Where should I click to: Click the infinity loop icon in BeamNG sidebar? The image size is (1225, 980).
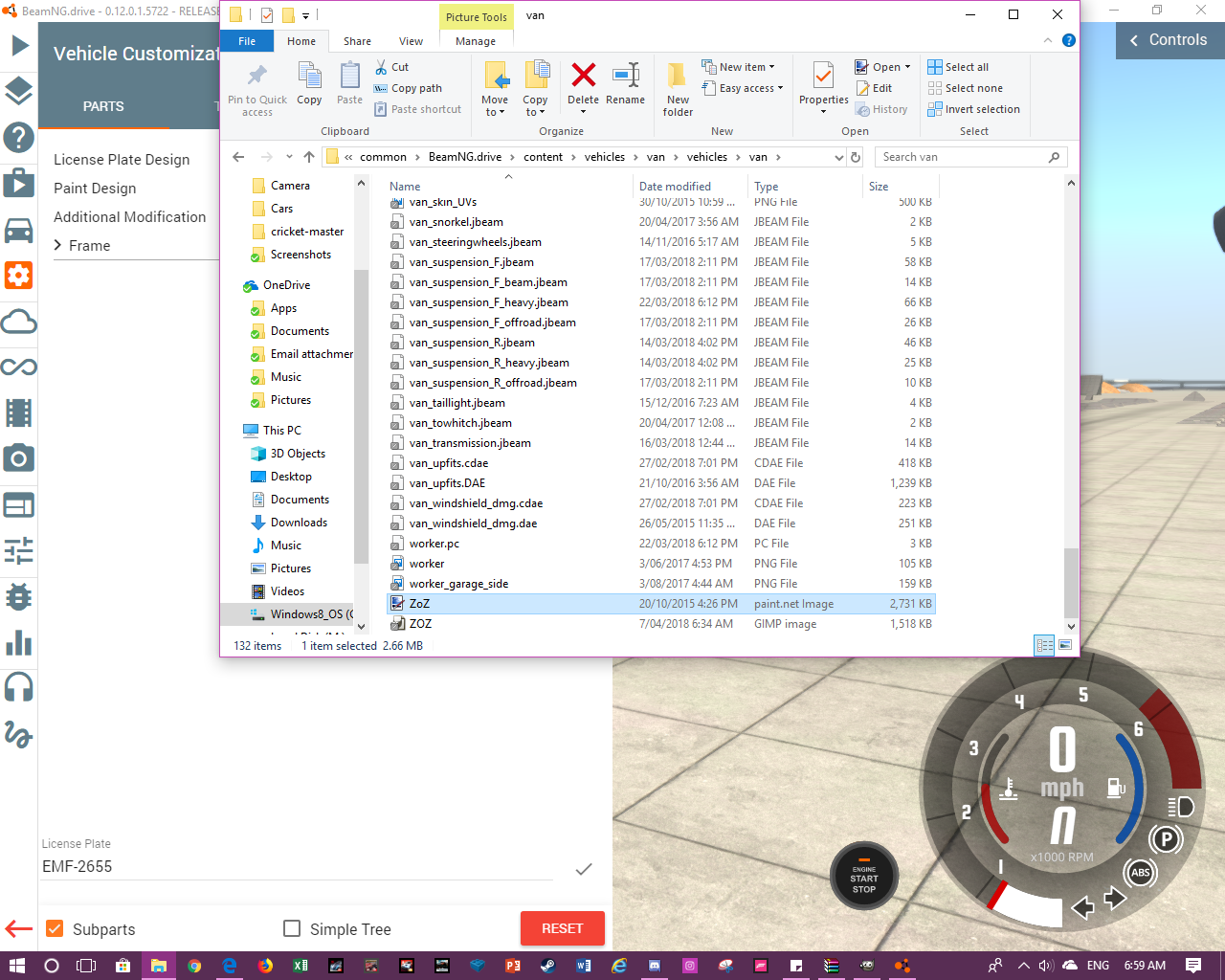[18, 367]
